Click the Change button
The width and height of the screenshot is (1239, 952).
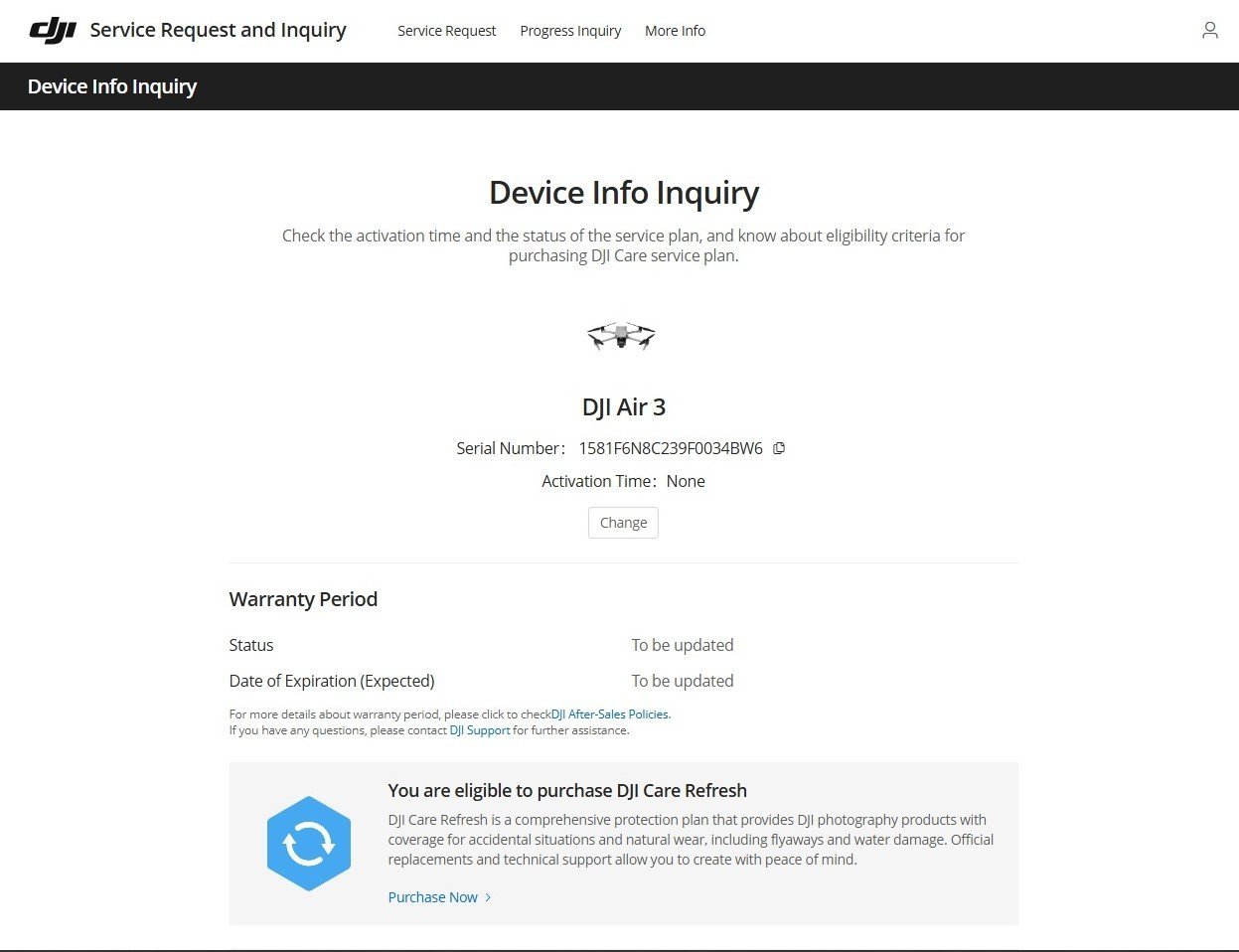point(623,523)
